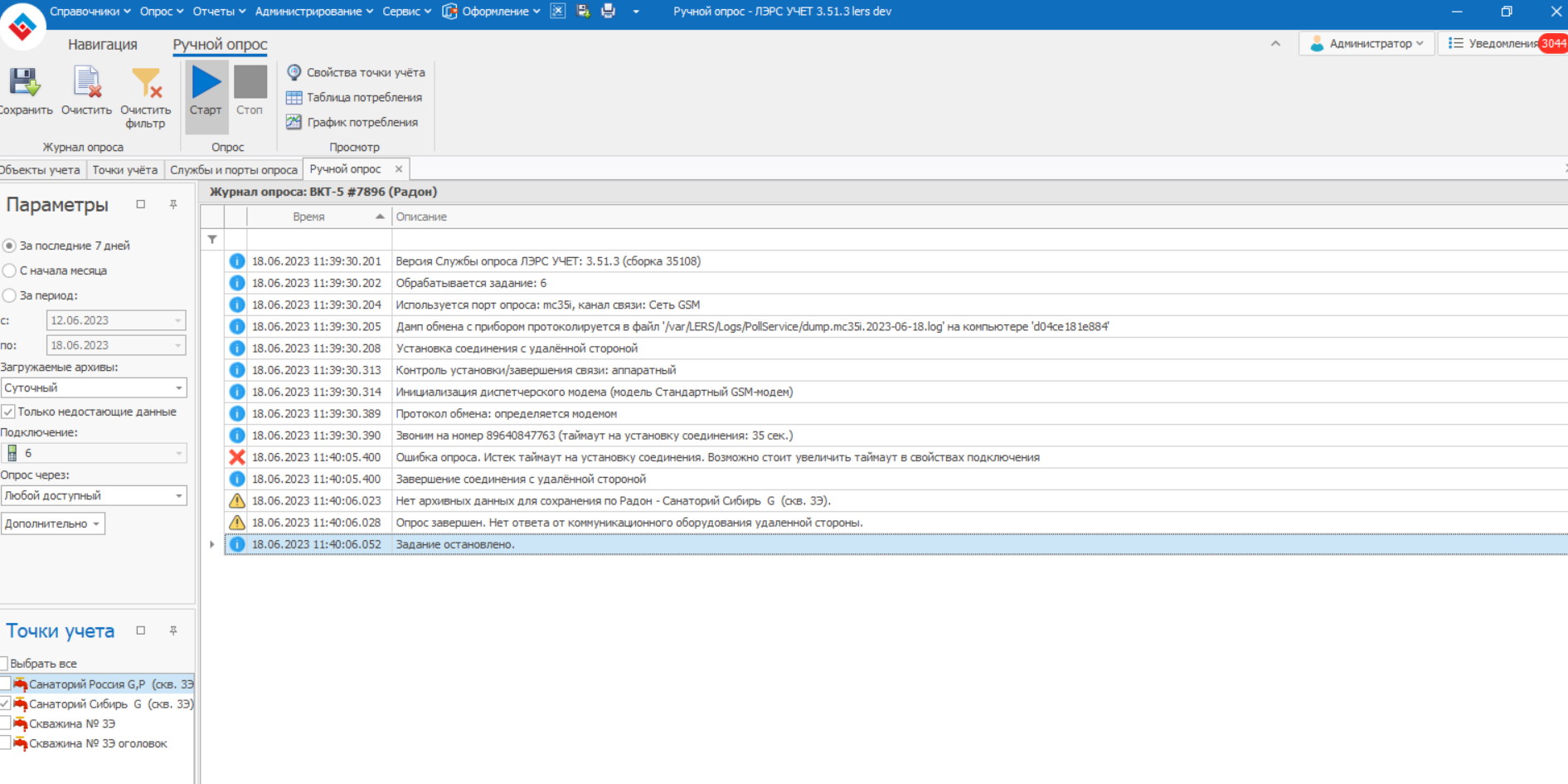1568x784 pixels.
Task: Open quick access toolbar dropdown arrow
Action: (x=636, y=12)
